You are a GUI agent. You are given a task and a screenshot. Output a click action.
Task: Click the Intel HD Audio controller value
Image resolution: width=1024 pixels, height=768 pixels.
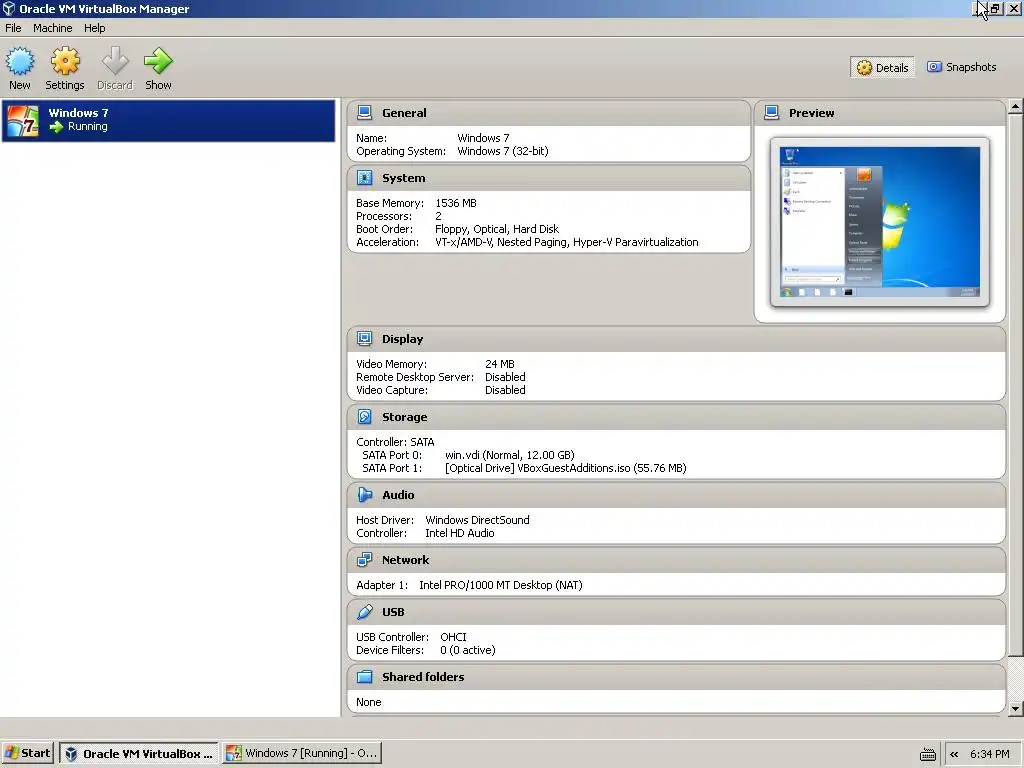[460, 533]
